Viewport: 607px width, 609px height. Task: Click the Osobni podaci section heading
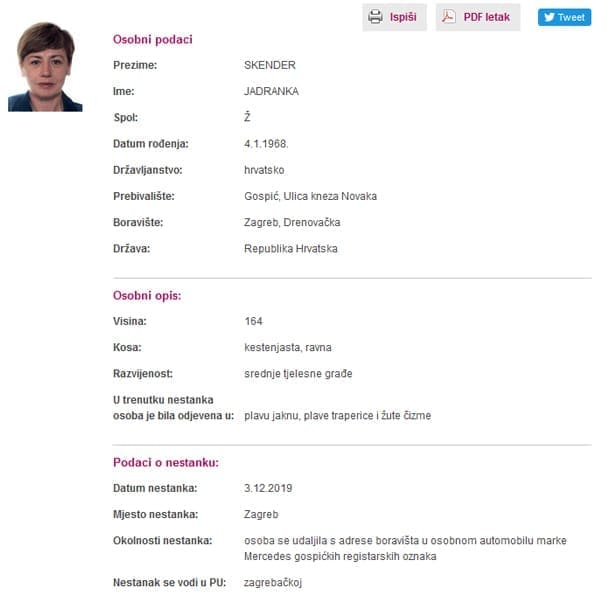coord(152,39)
